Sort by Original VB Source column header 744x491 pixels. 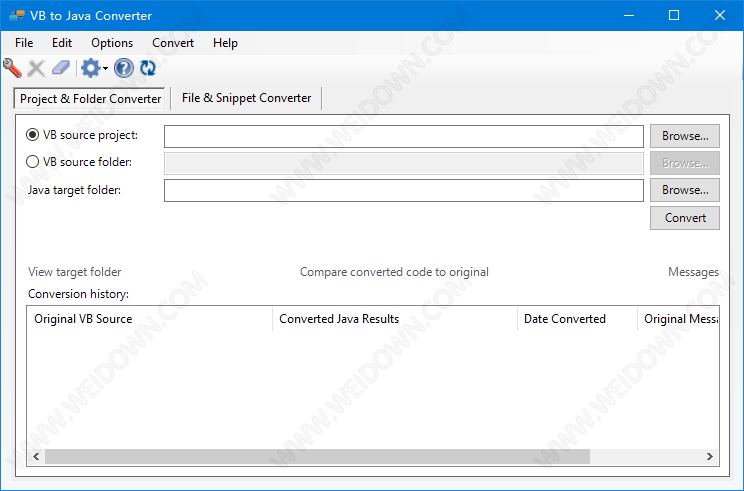[x=149, y=319]
